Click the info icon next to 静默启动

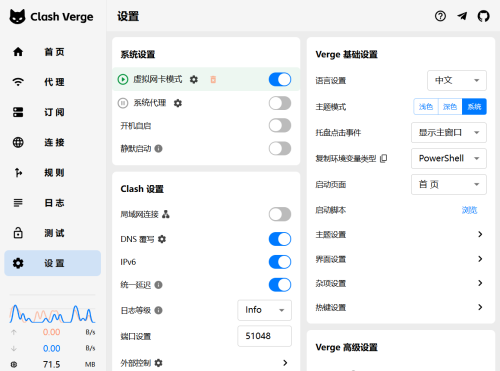159,148
